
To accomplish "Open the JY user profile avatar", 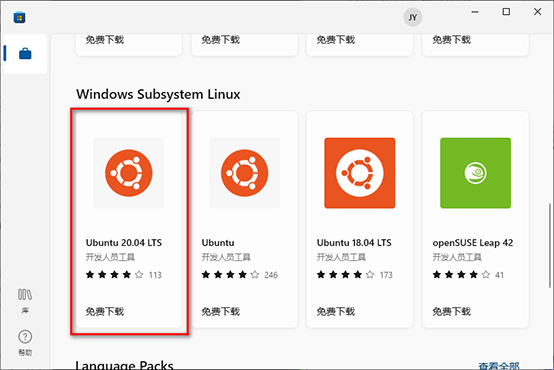I will 413,17.
